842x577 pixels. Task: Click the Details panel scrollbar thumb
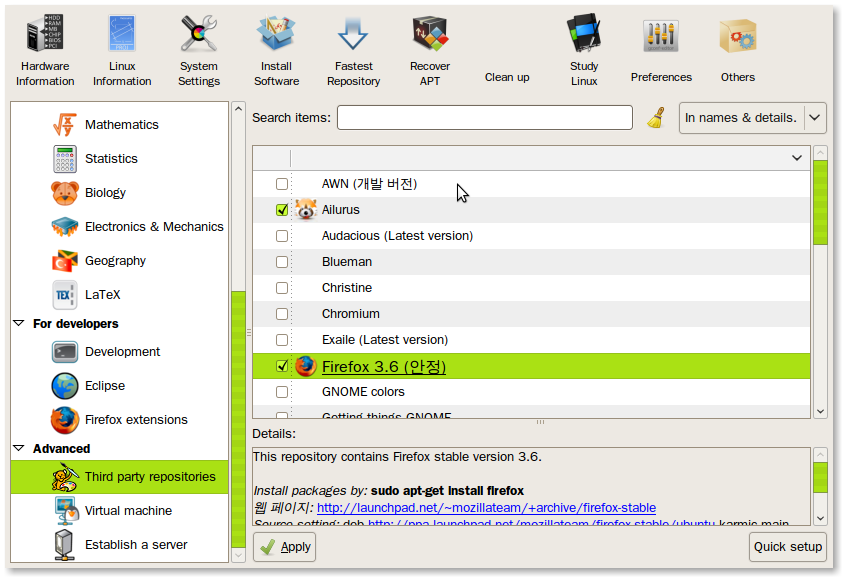coord(820,478)
